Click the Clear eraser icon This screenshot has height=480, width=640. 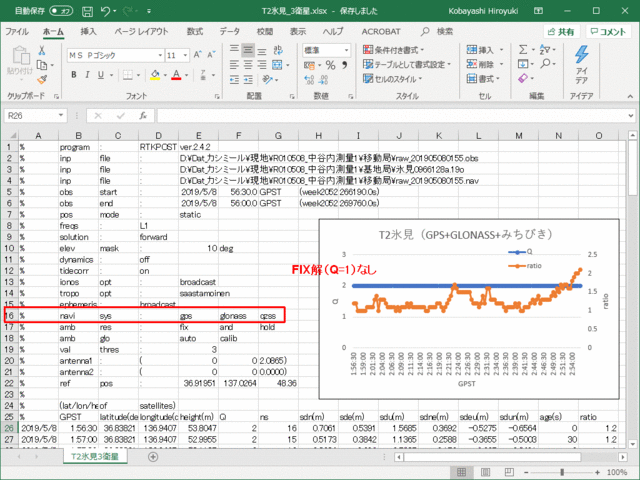pyautogui.click(x=523, y=78)
